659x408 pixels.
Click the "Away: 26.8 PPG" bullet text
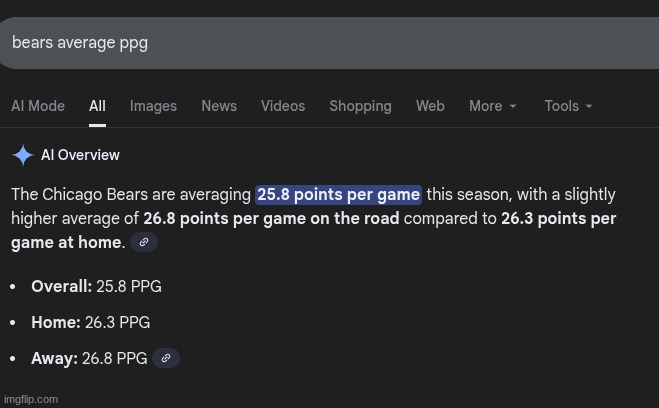coord(89,359)
